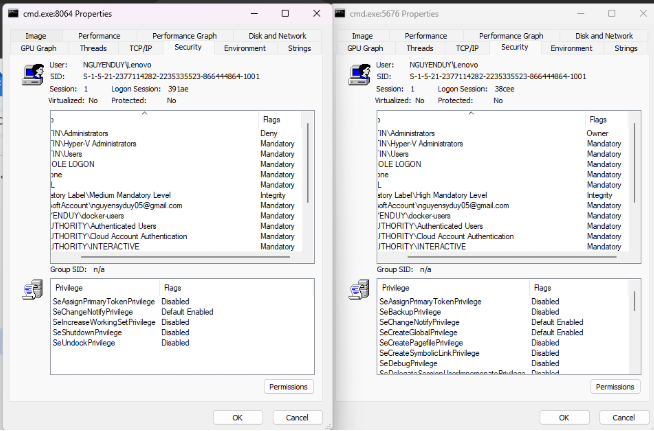654x431 pixels.
Task: Select SeAssignPrimaryTokenPrivilege row in cmd.exe:5676 window
Action: coord(503,302)
